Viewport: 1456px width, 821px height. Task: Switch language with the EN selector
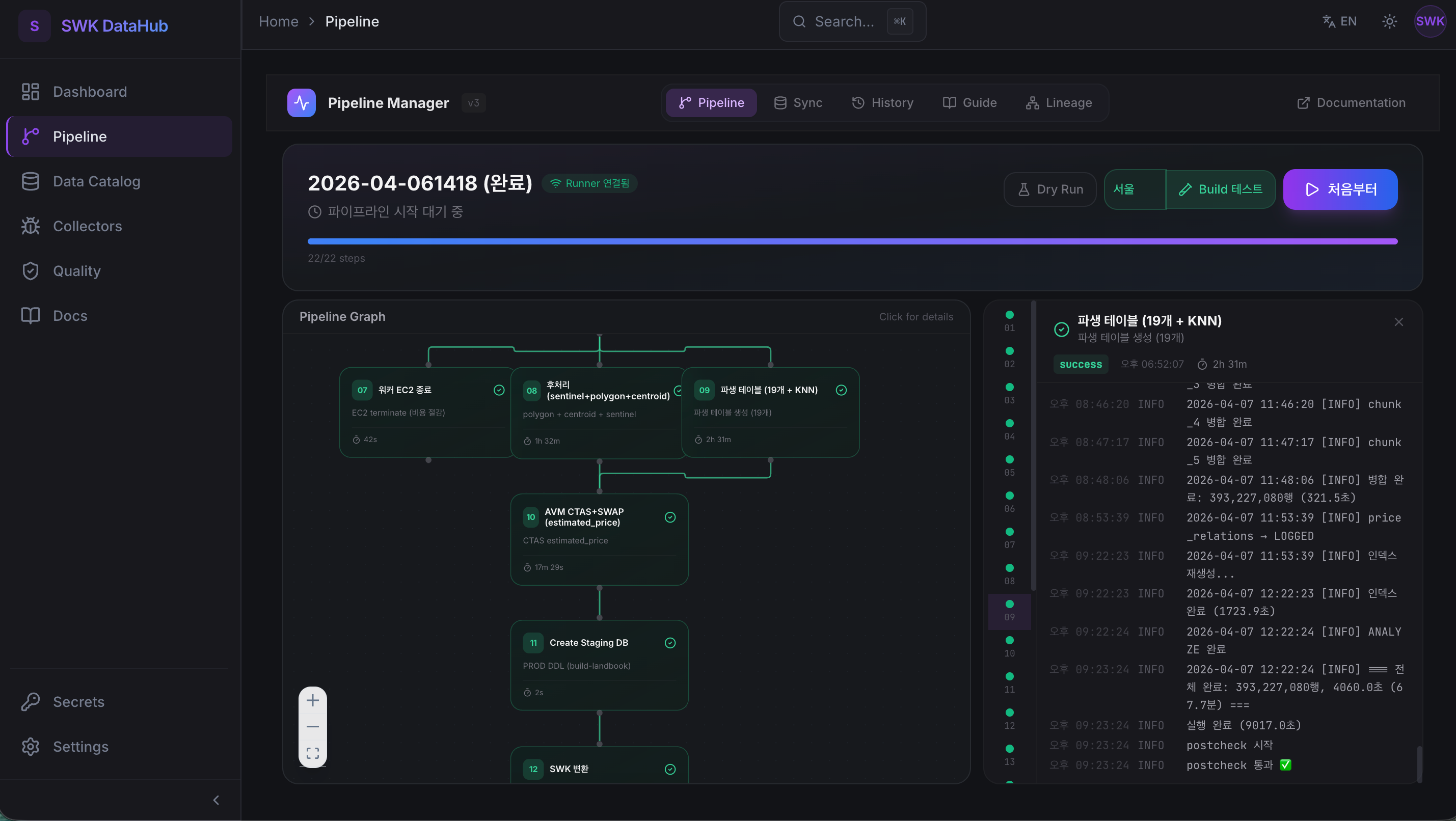point(1339,21)
